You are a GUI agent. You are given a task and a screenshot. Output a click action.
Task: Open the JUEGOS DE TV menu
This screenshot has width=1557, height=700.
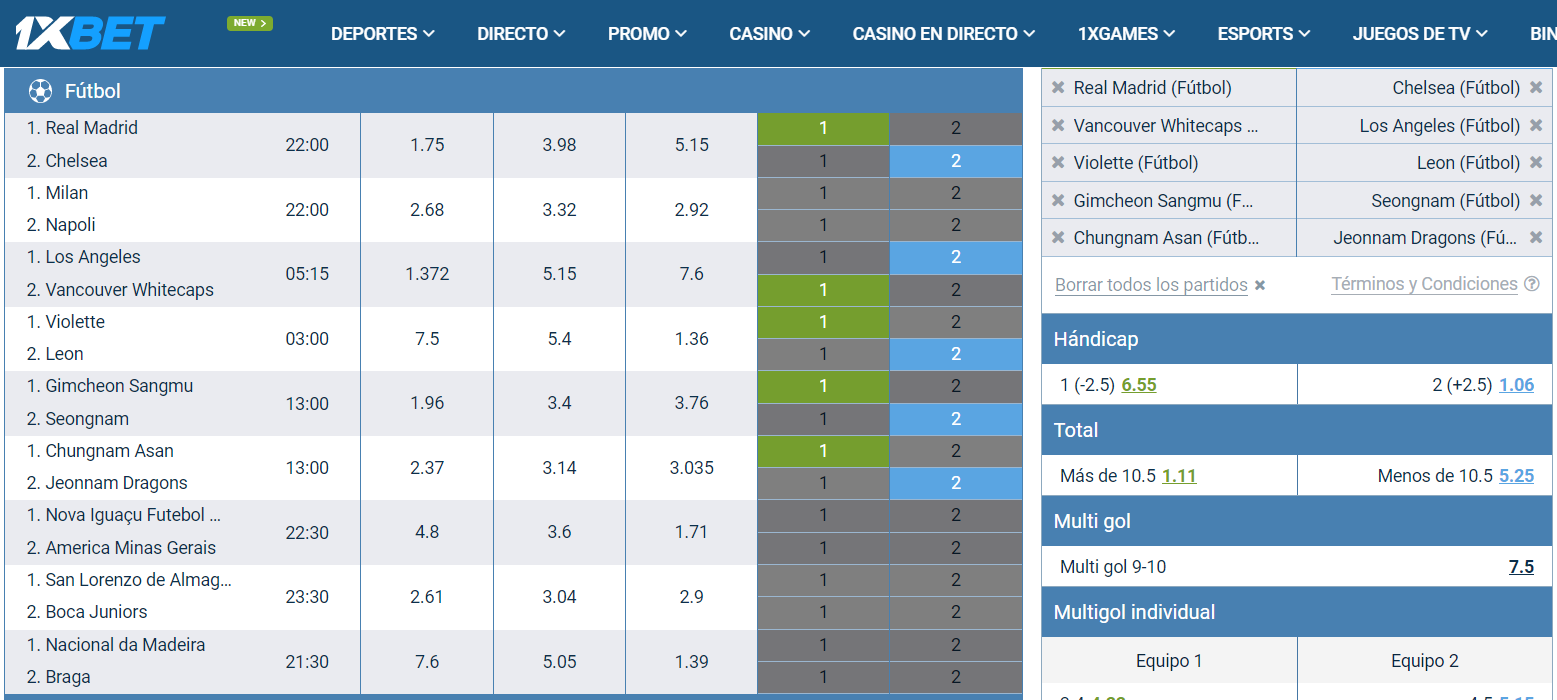click(x=1420, y=34)
